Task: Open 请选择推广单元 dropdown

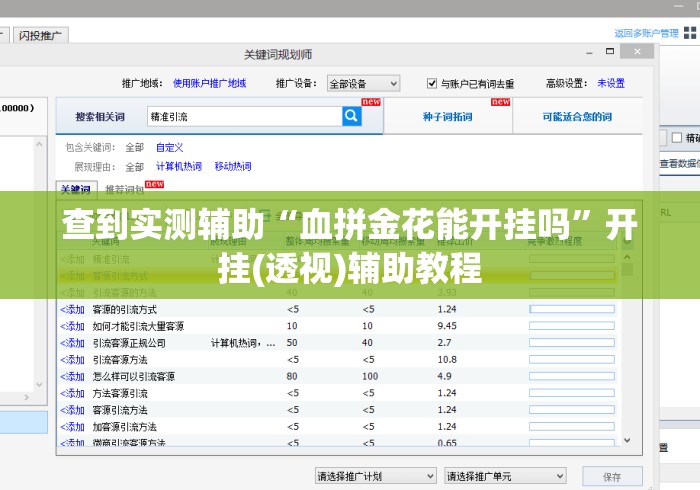Action: point(505,476)
